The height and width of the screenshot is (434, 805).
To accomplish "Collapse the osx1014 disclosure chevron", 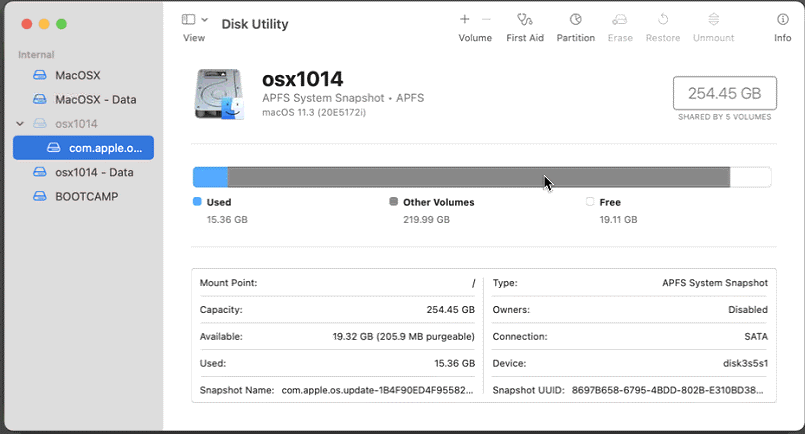I will point(20,124).
